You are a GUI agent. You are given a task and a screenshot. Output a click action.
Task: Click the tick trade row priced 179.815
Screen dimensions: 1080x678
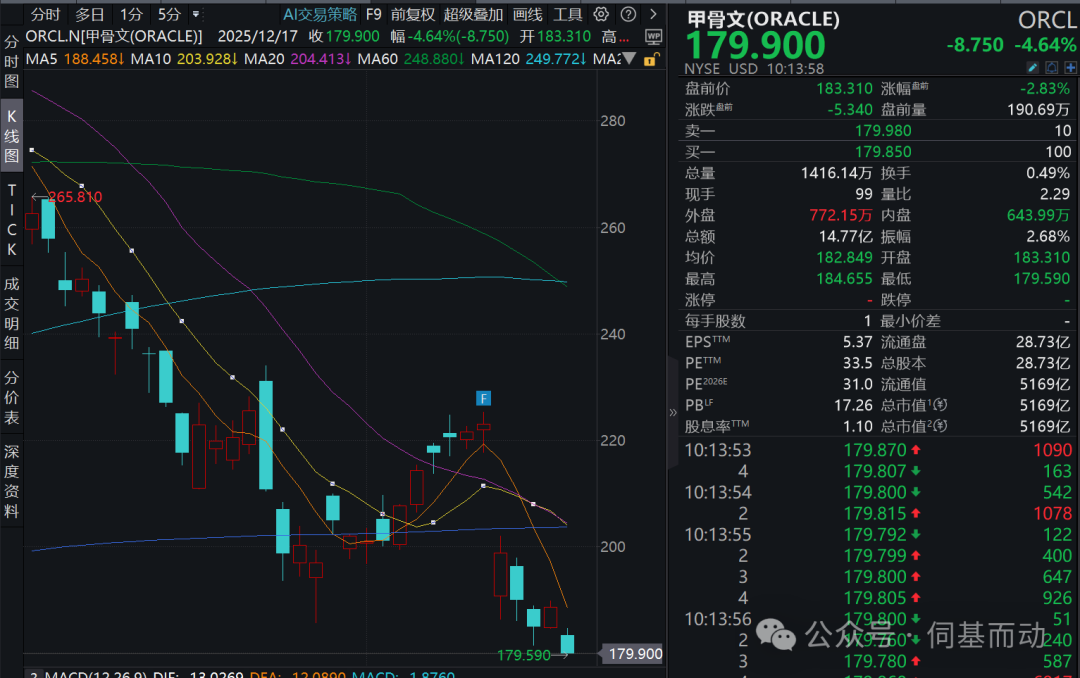tap(878, 513)
